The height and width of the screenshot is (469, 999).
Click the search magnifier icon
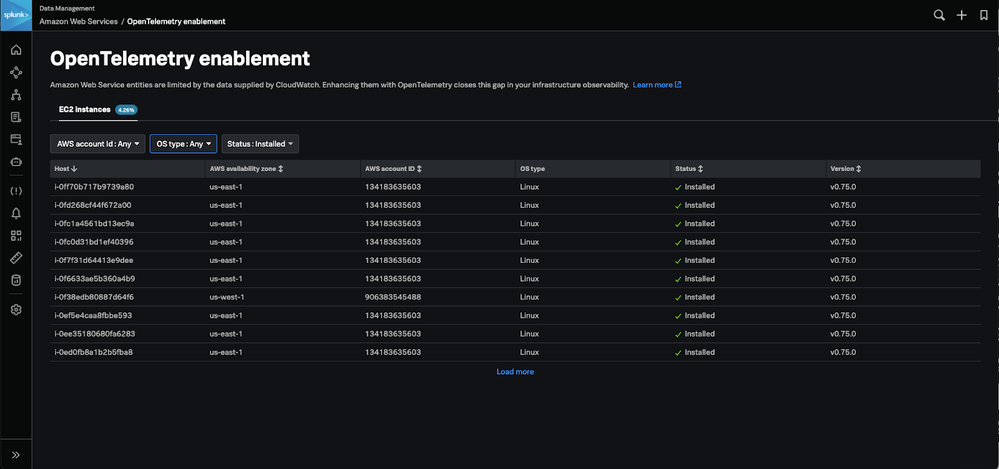point(939,15)
